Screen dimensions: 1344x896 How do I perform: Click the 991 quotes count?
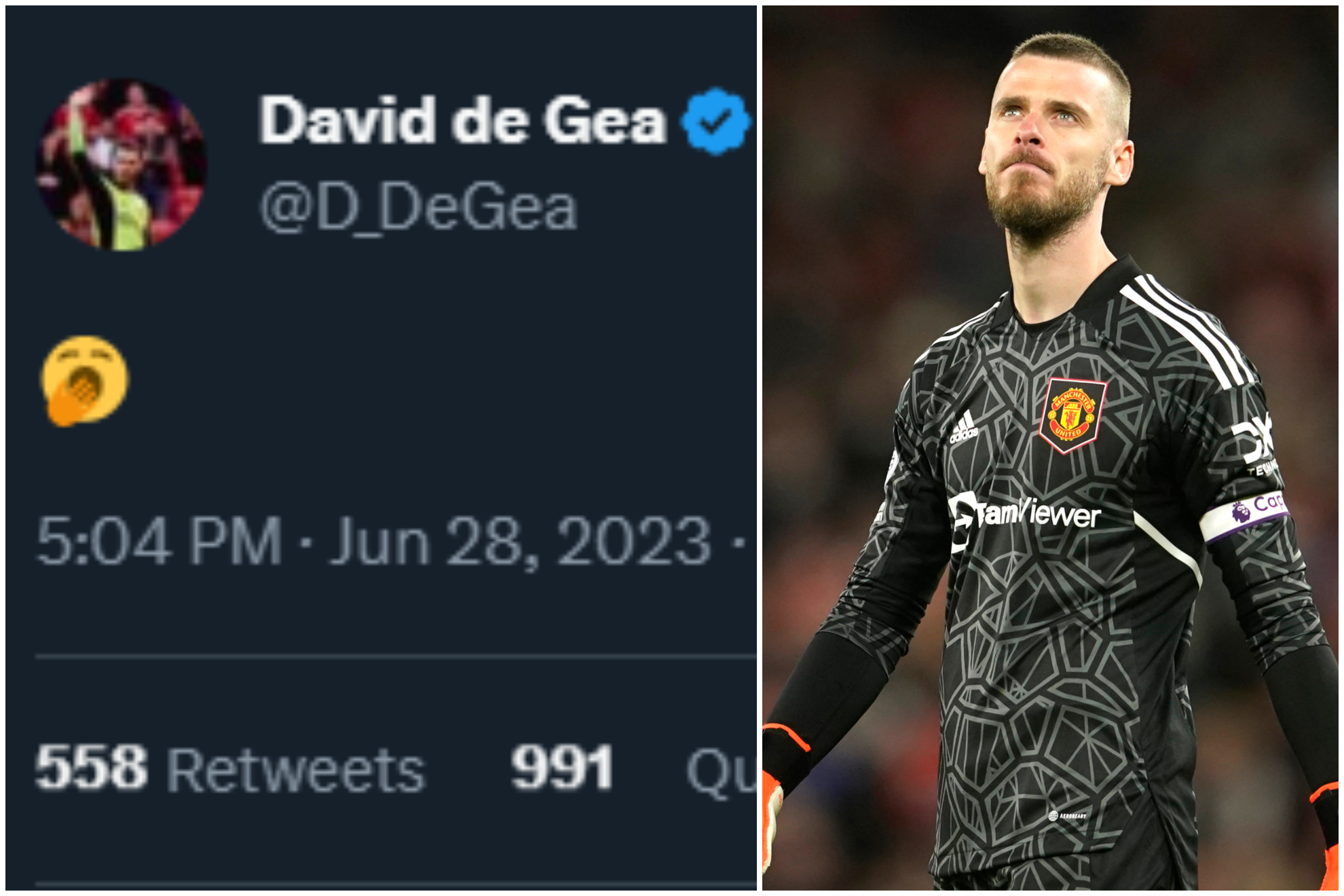562,768
